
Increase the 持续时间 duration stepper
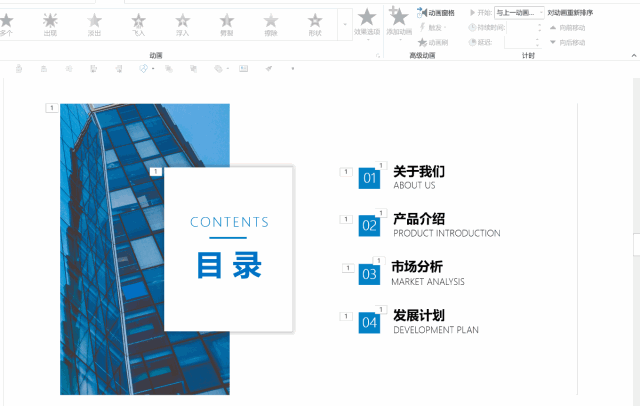[540, 25]
